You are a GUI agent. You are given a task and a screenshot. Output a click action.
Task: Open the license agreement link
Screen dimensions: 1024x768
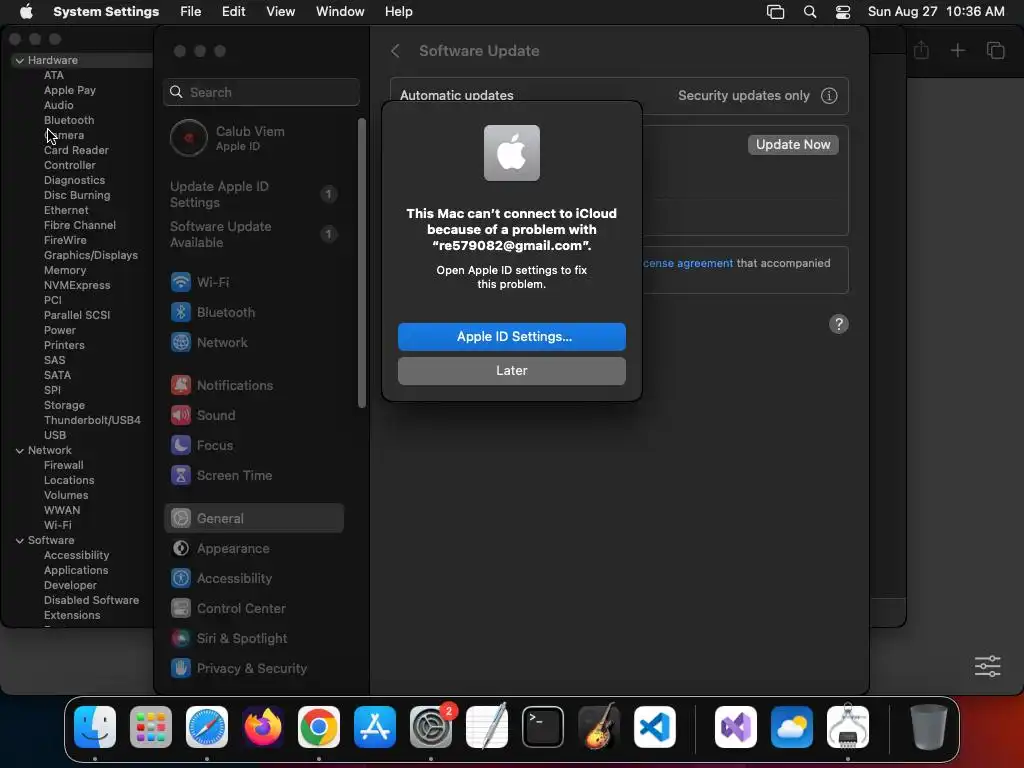(x=688, y=263)
